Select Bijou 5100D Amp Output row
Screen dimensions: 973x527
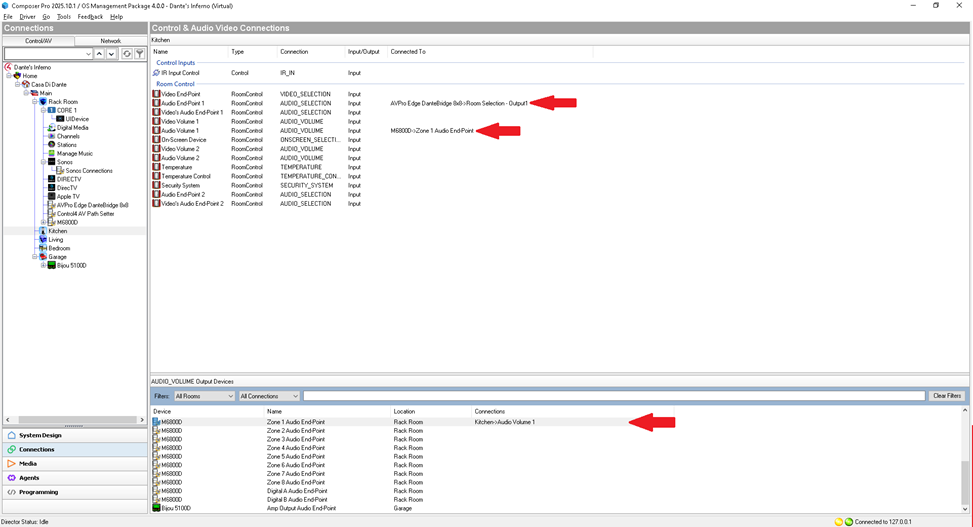click(x=300, y=508)
